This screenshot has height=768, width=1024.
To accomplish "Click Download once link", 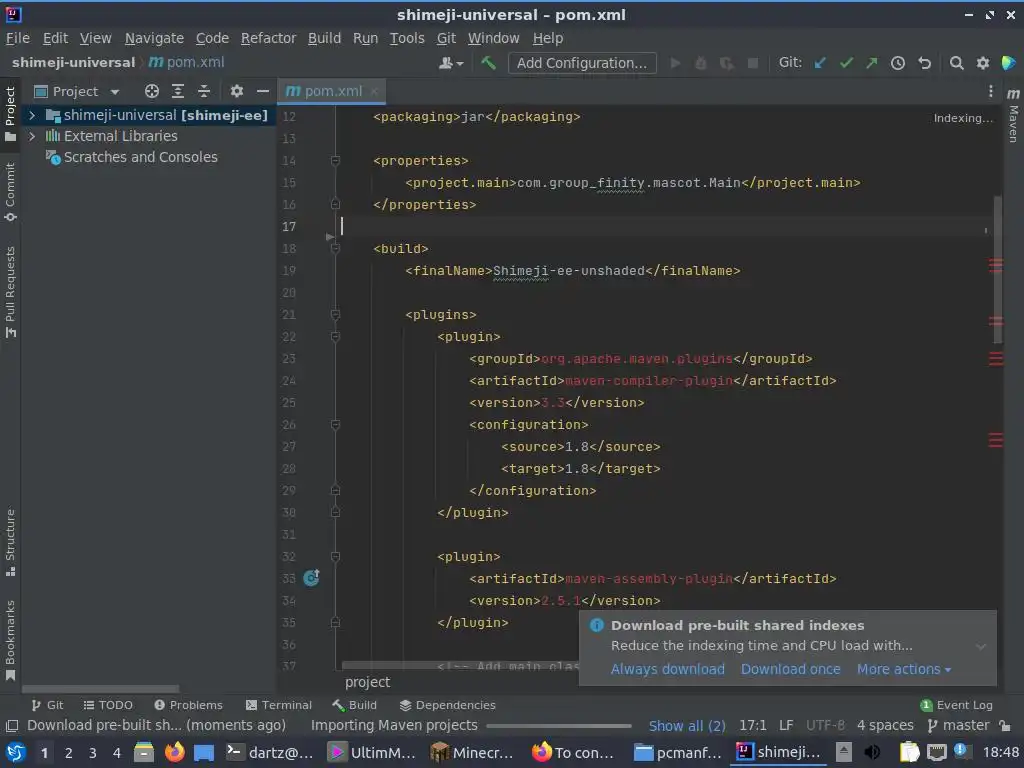I will (790, 669).
